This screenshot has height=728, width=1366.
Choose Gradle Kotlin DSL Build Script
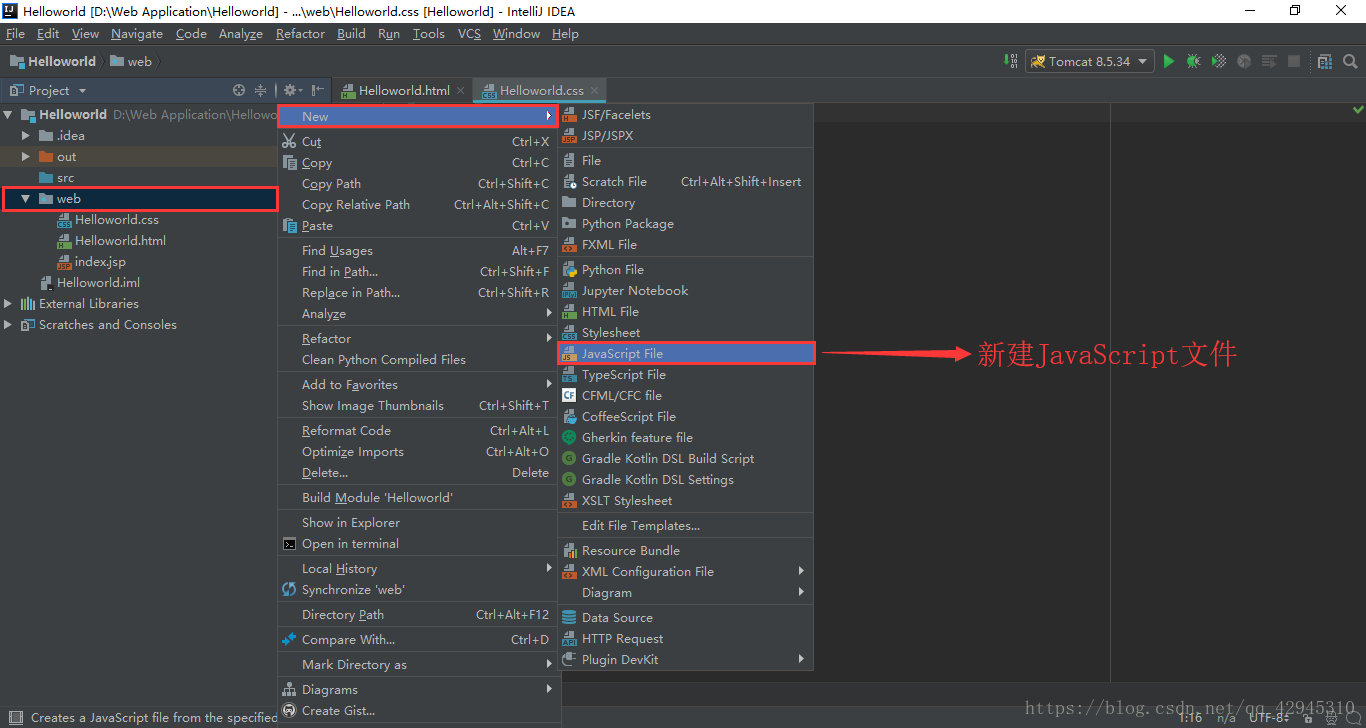(x=685, y=459)
